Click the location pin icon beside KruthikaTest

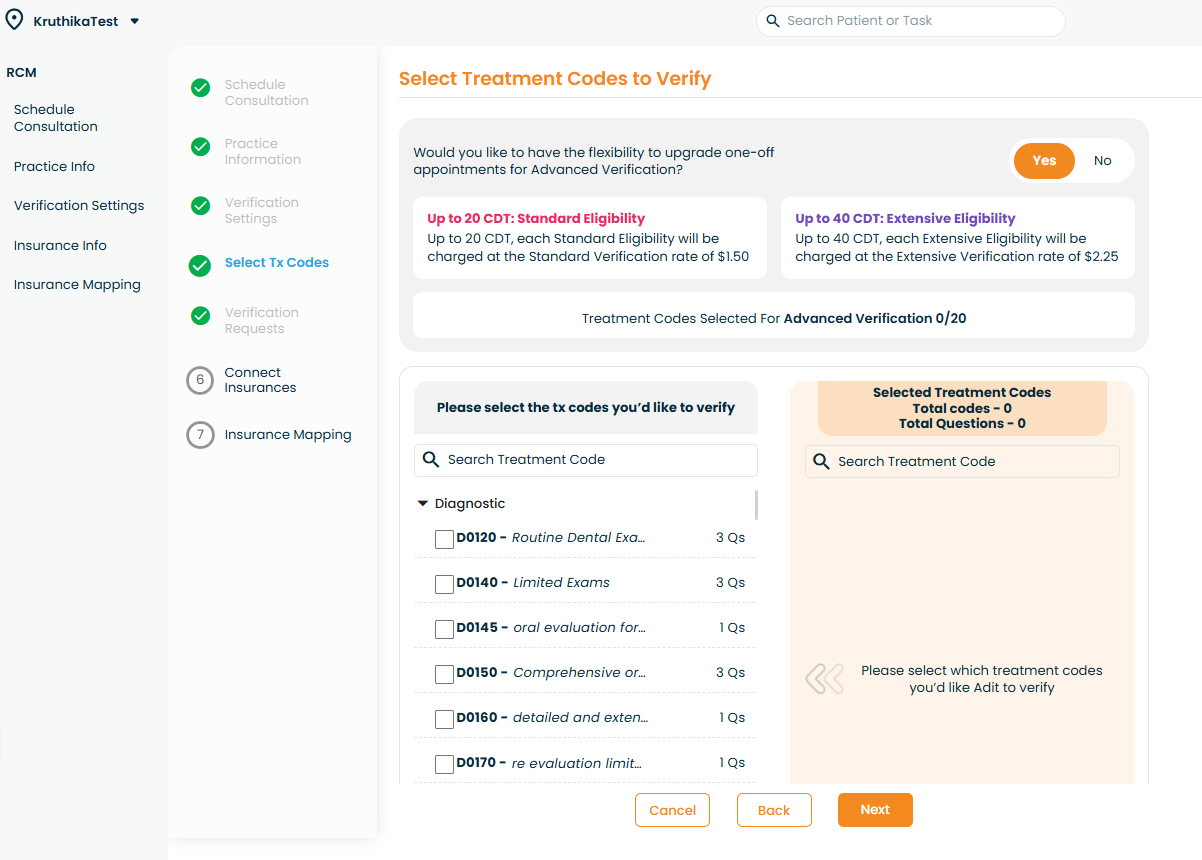[14, 20]
